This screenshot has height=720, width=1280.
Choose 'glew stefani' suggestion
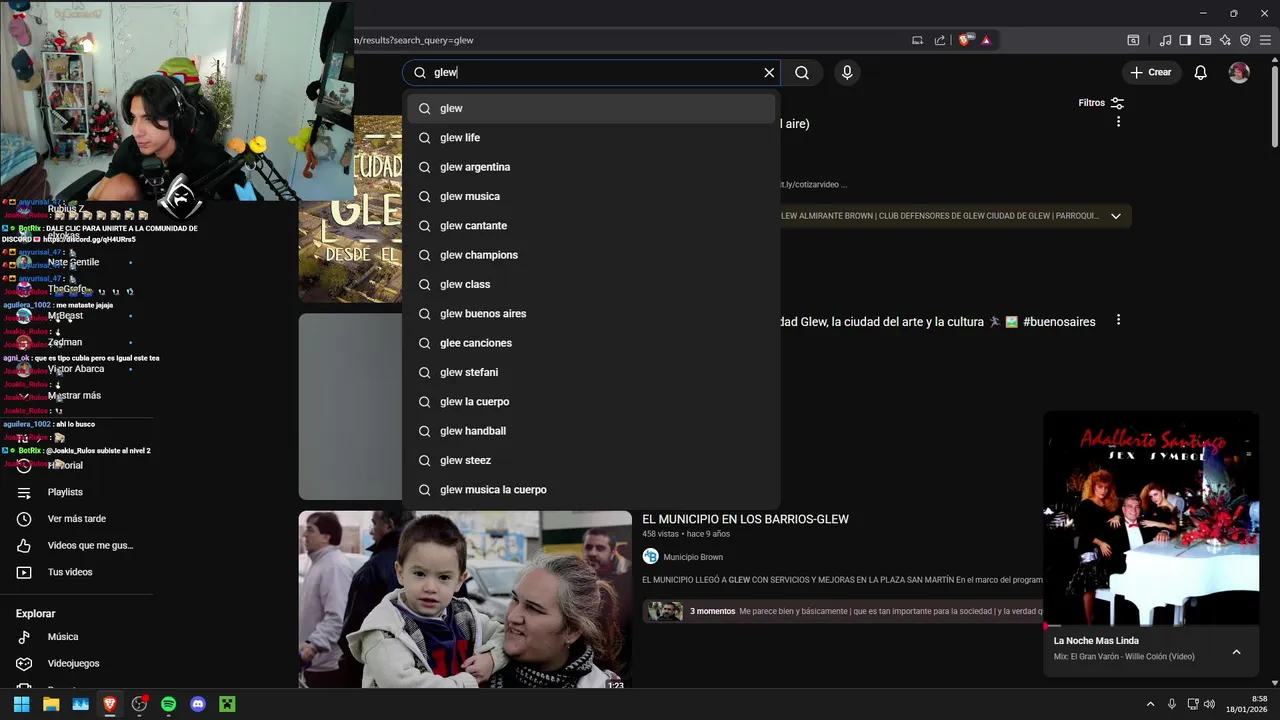point(591,372)
